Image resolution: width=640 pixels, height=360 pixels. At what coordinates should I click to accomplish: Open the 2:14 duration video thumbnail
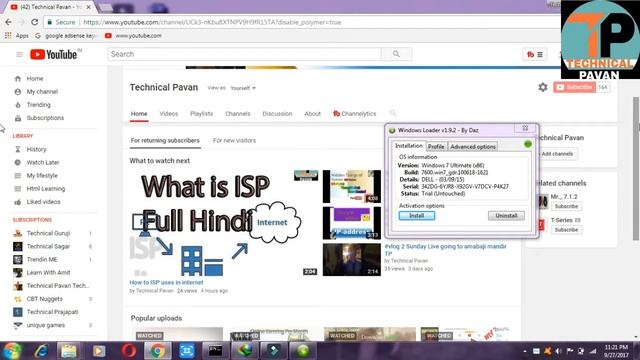point(351,260)
